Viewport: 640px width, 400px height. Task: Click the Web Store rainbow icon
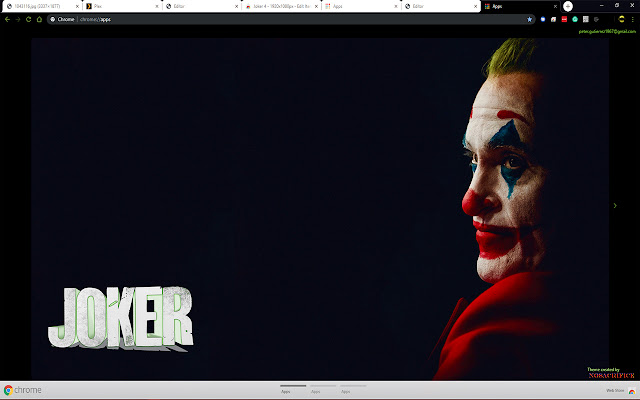coord(631,391)
